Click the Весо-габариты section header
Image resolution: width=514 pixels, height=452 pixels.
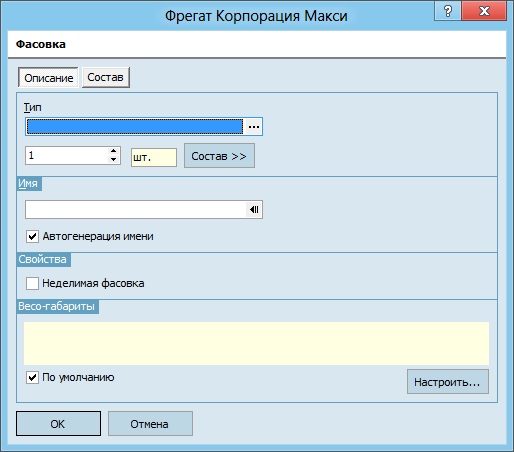(57, 306)
